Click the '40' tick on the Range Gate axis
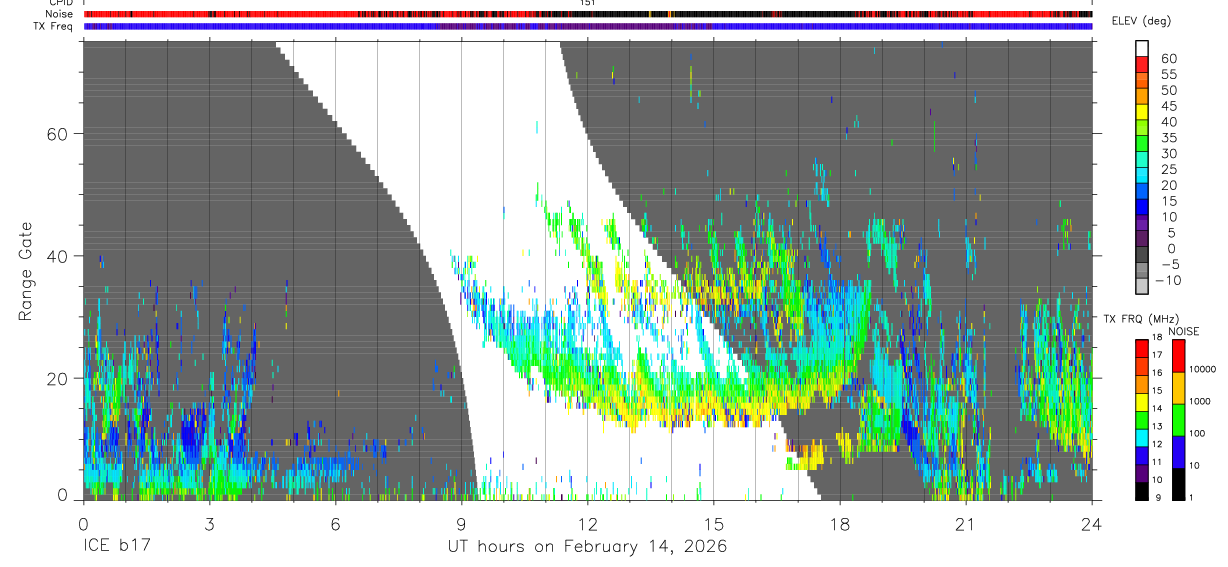This screenshot has height=567, width=1228. pos(60,256)
